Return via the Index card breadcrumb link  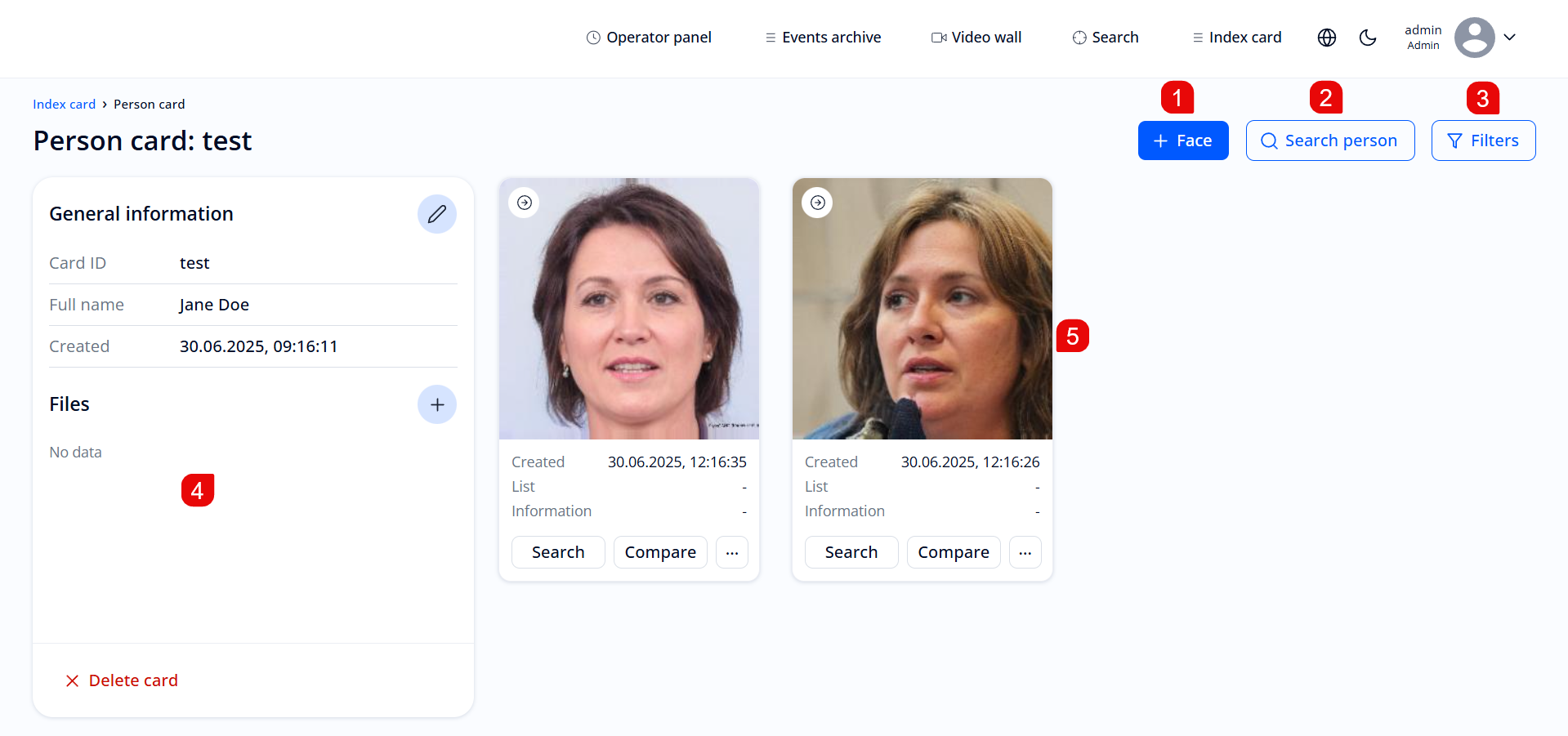[x=64, y=104]
